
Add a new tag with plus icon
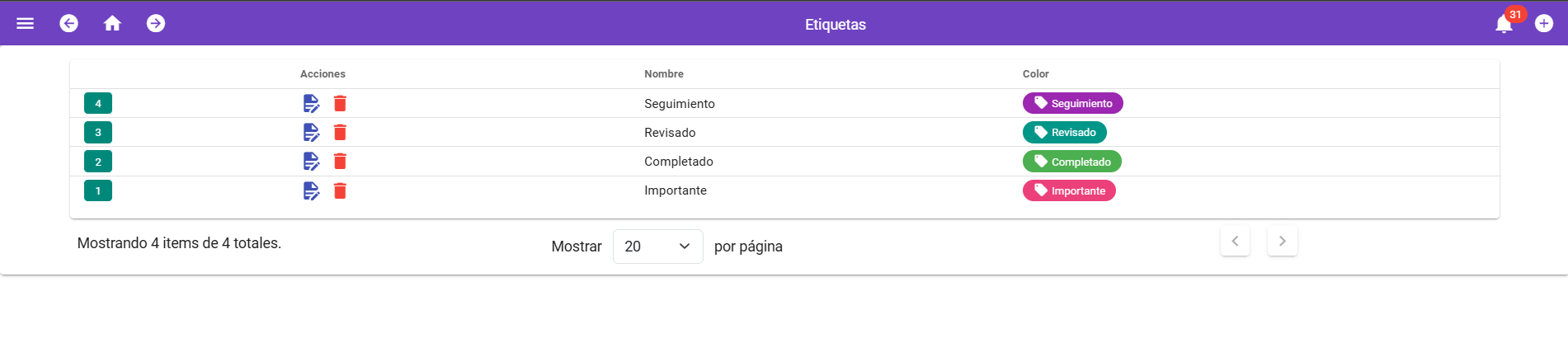point(1544,24)
